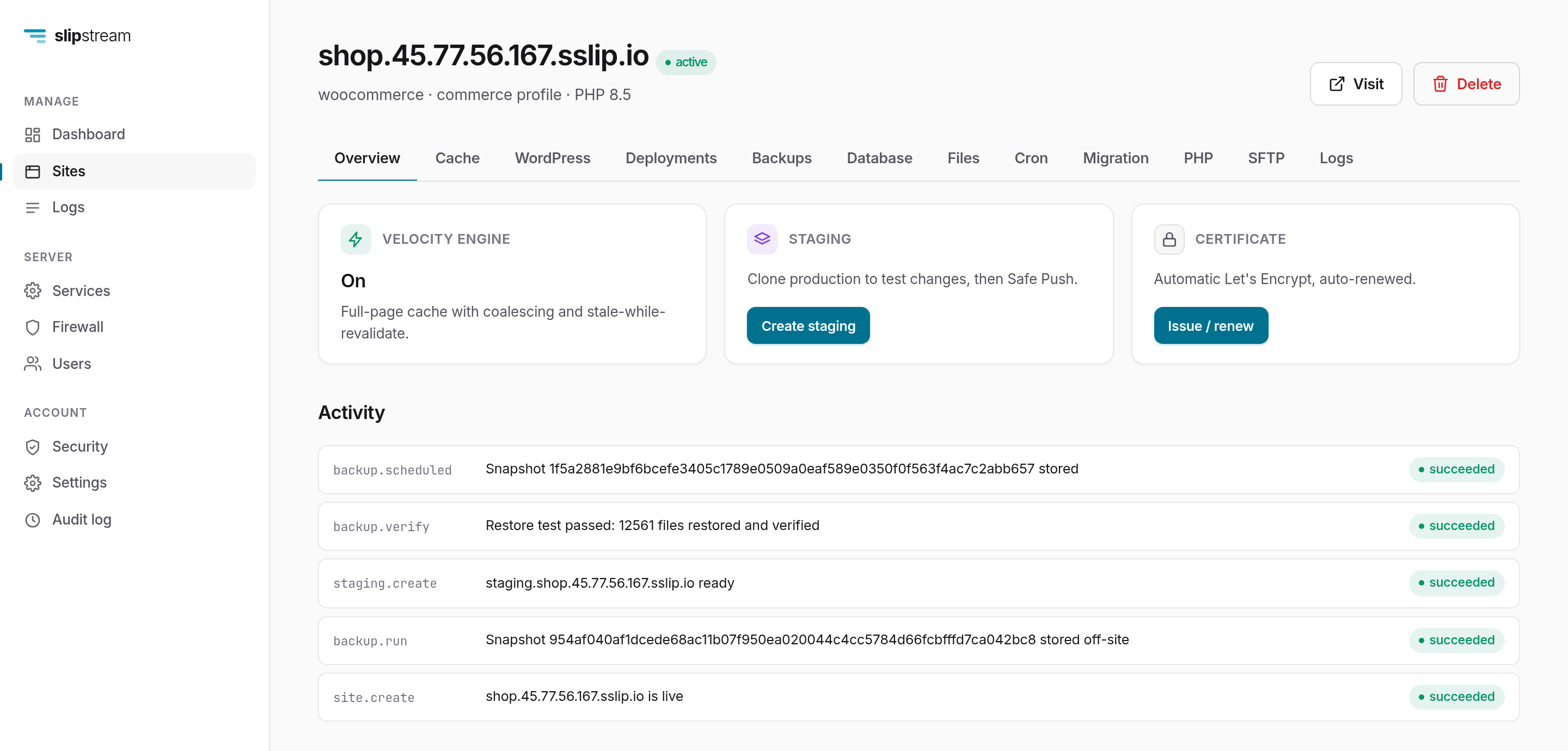This screenshot has width=1568, height=751.
Task: Click the Services gear icon
Action: tap(32, 291)
